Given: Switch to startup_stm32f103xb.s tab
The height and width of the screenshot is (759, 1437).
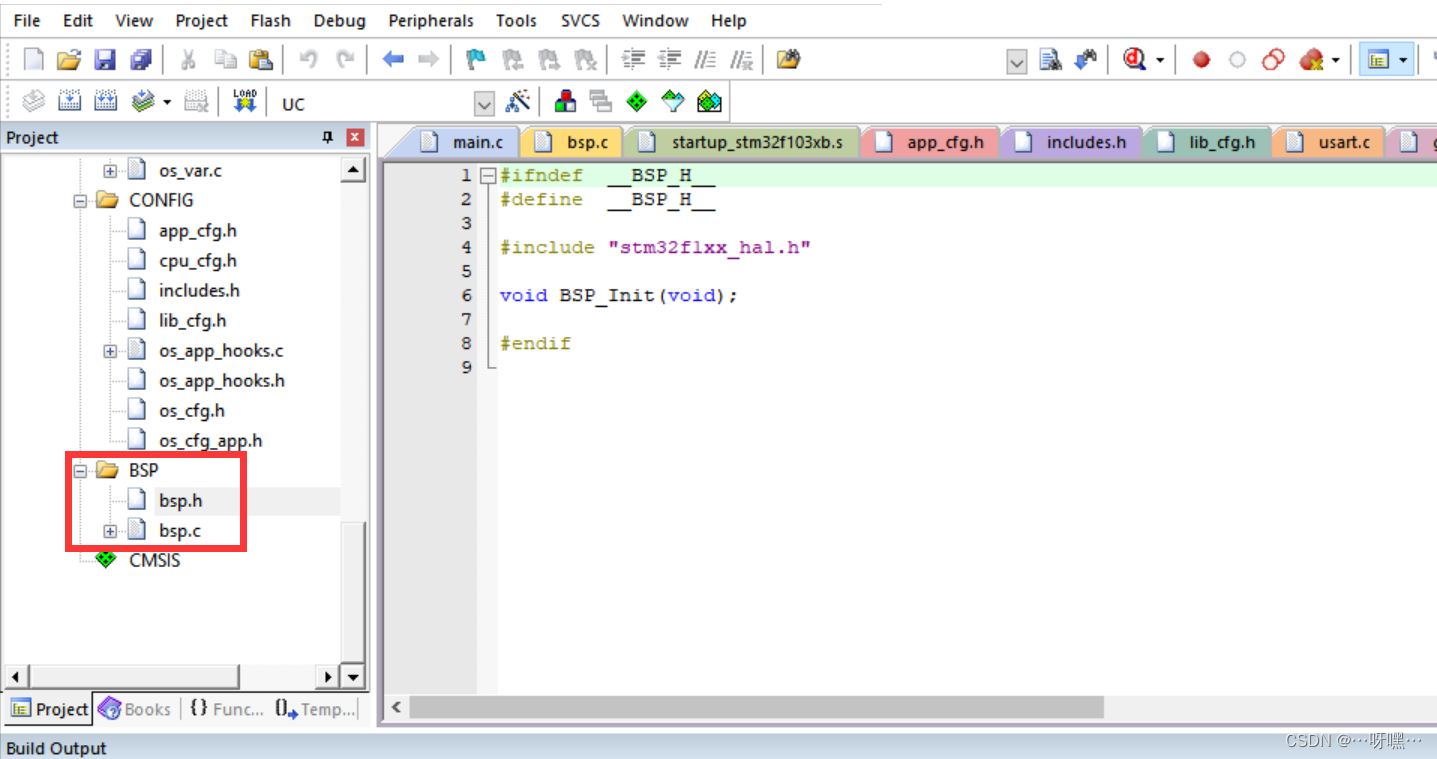Looking at the screenshot, I should pos(746,142).
